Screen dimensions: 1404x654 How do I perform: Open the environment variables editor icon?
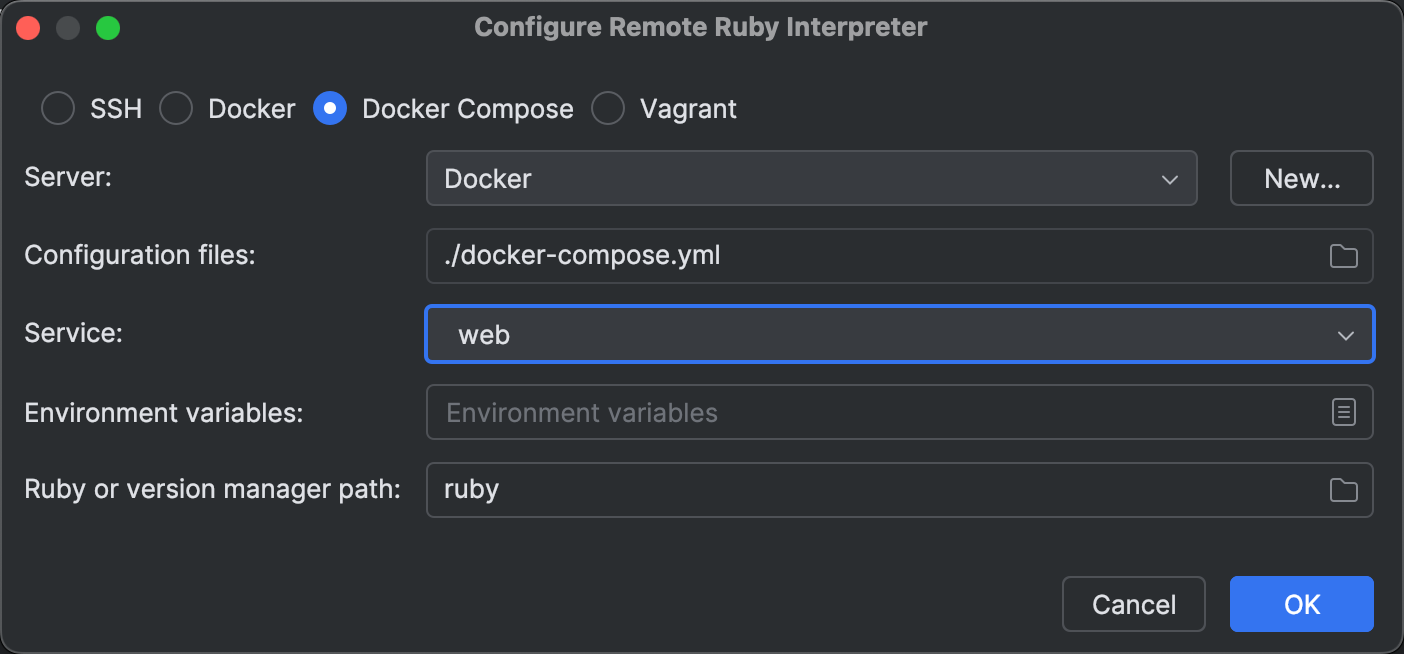pos(1345,412)
